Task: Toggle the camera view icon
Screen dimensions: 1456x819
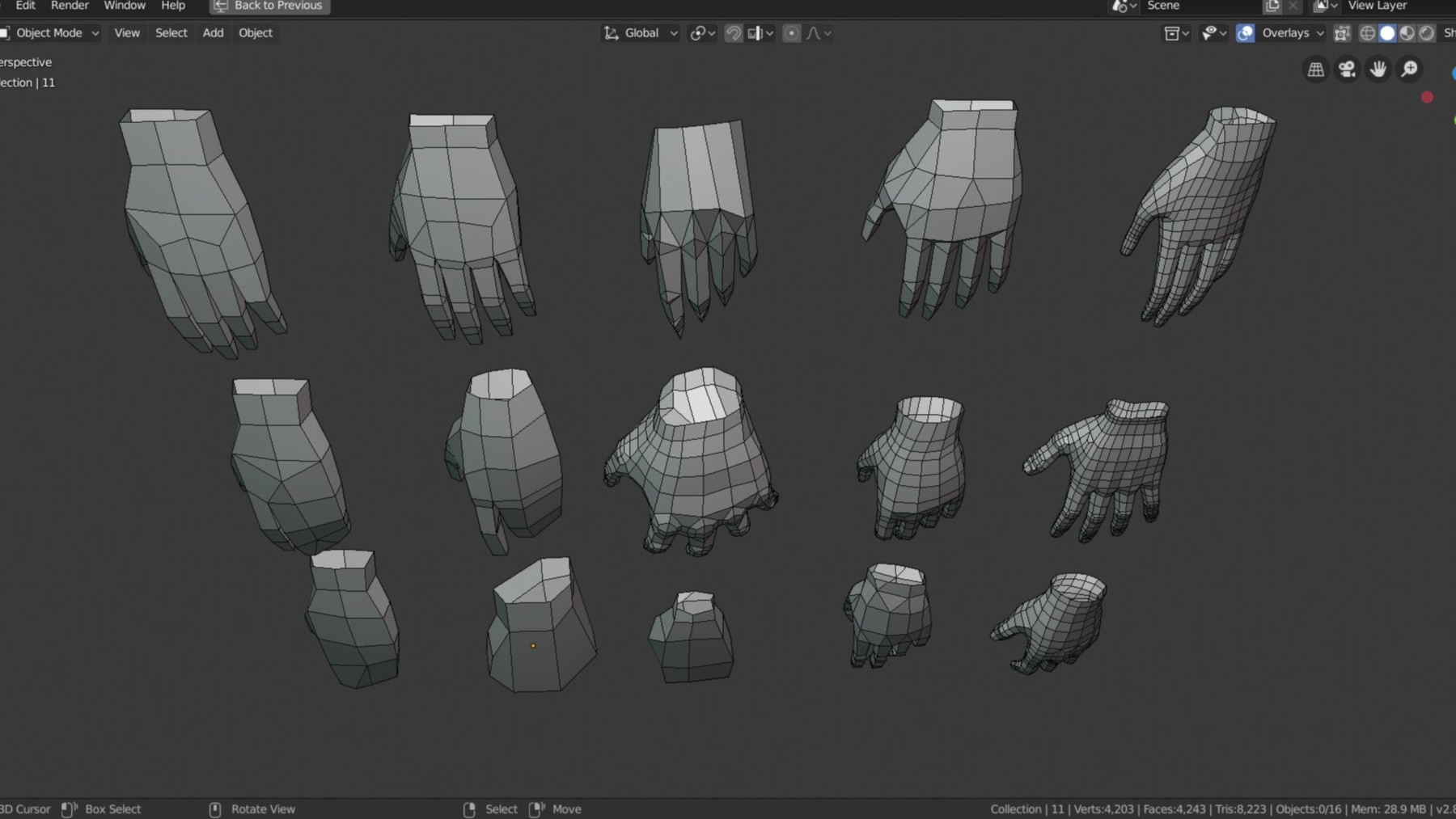Action: [x=1346, y=70]
